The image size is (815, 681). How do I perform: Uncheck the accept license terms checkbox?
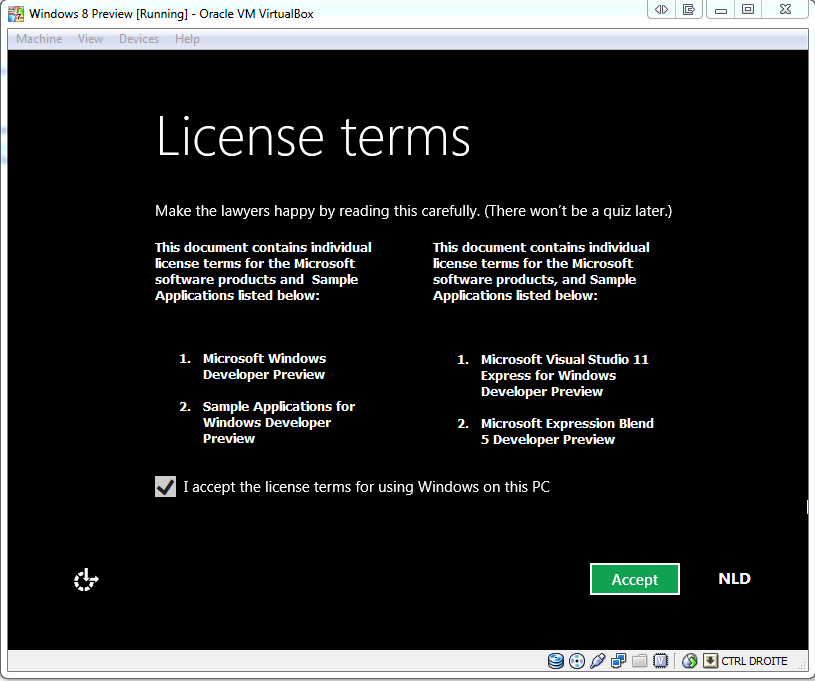click(x=165, y=487)
